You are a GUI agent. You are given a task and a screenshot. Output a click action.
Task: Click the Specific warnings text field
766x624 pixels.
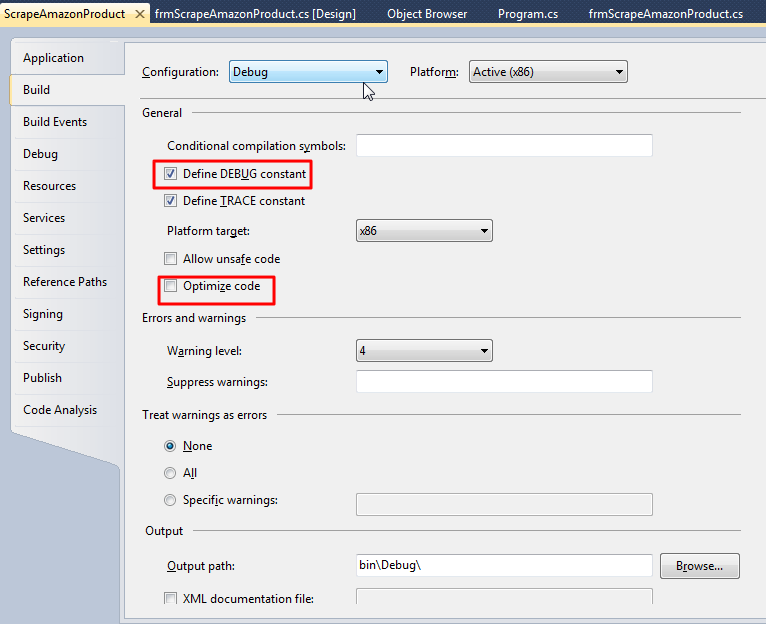504,505
